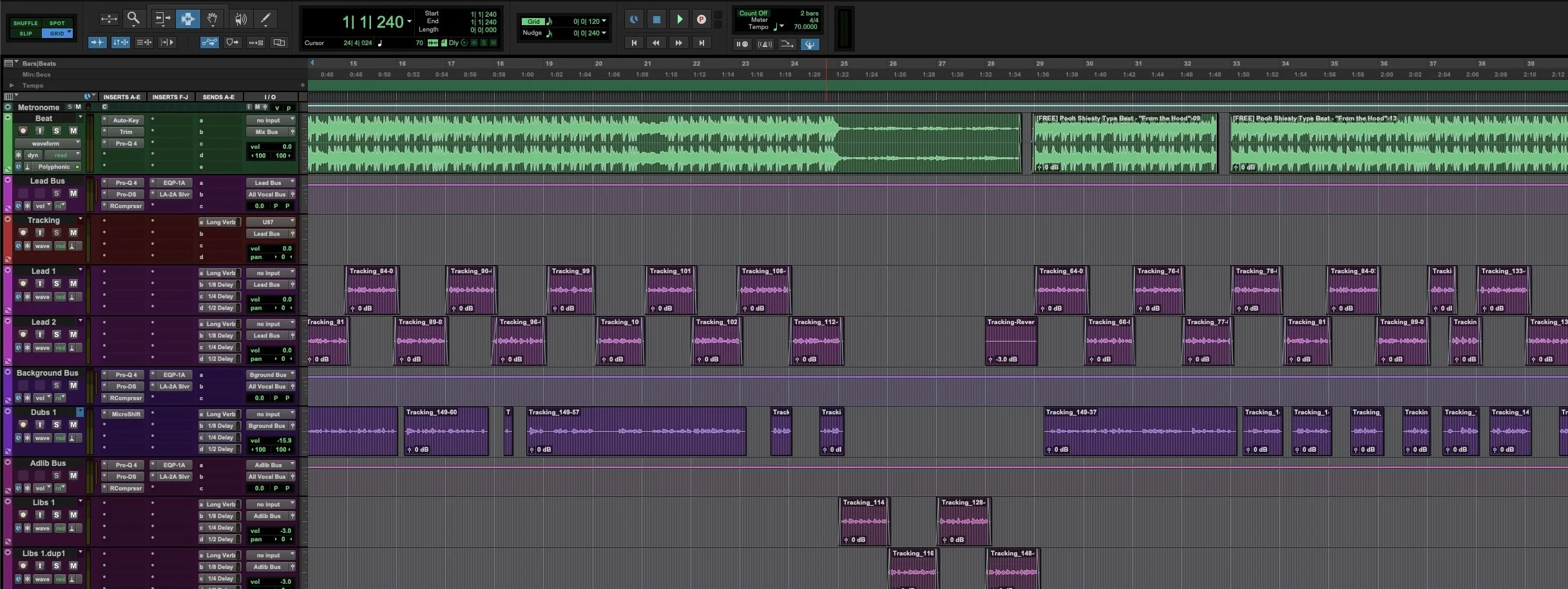Toggle Layered Editing icon
This screenshot has height=589, width=1568.
pyautogui.click(x=279, y=43)
